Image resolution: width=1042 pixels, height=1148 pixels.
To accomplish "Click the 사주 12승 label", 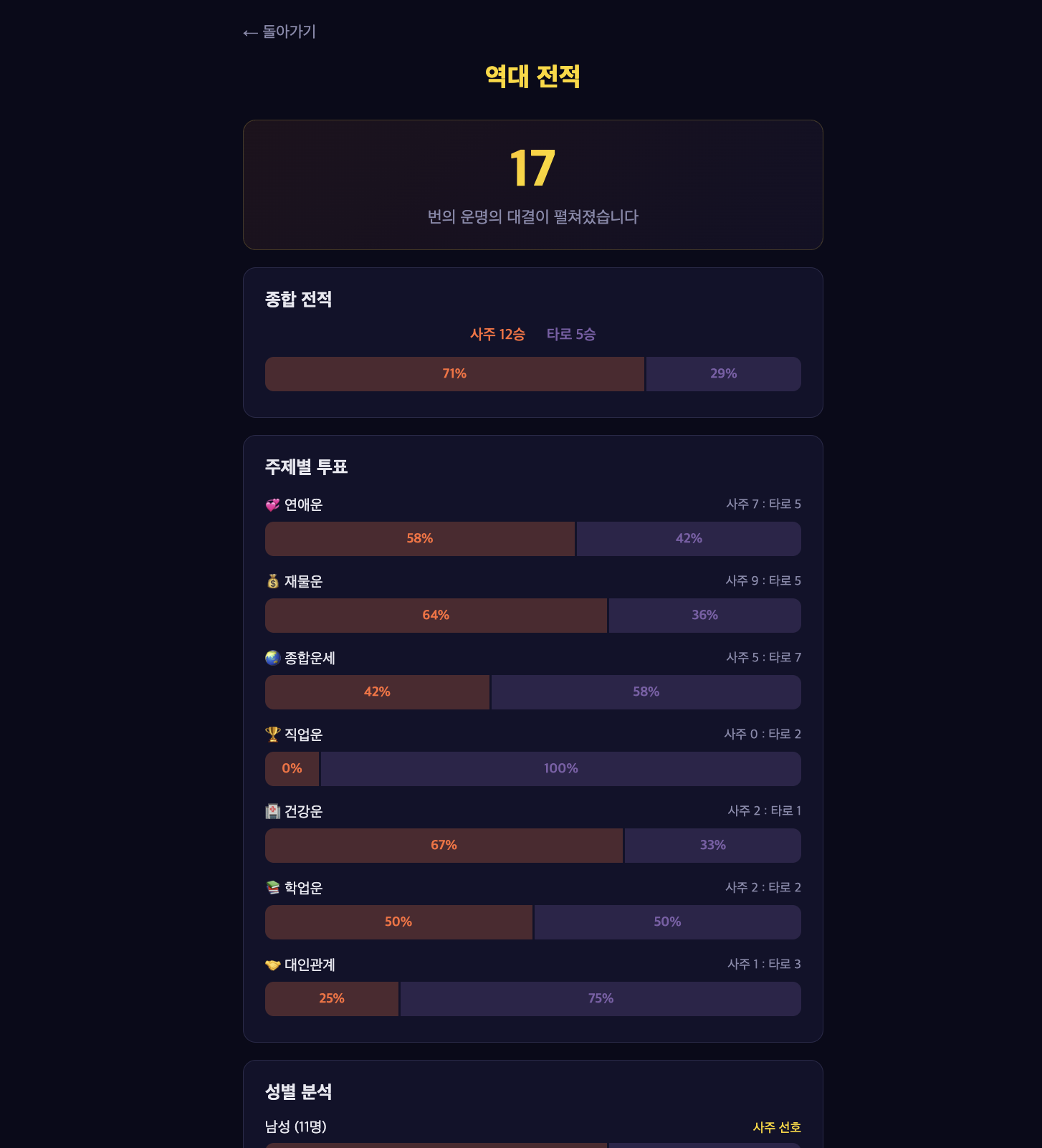I will [497, 335].
